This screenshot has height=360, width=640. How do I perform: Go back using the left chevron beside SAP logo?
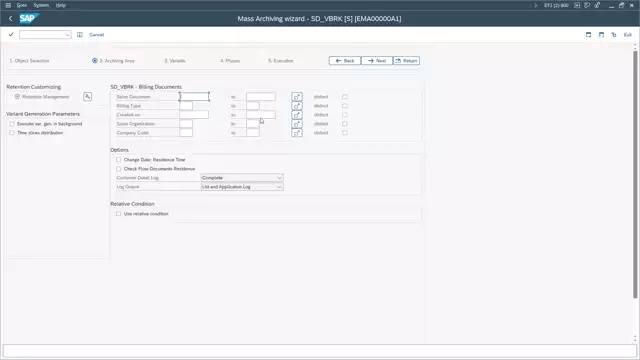click(x=11, y=18)
